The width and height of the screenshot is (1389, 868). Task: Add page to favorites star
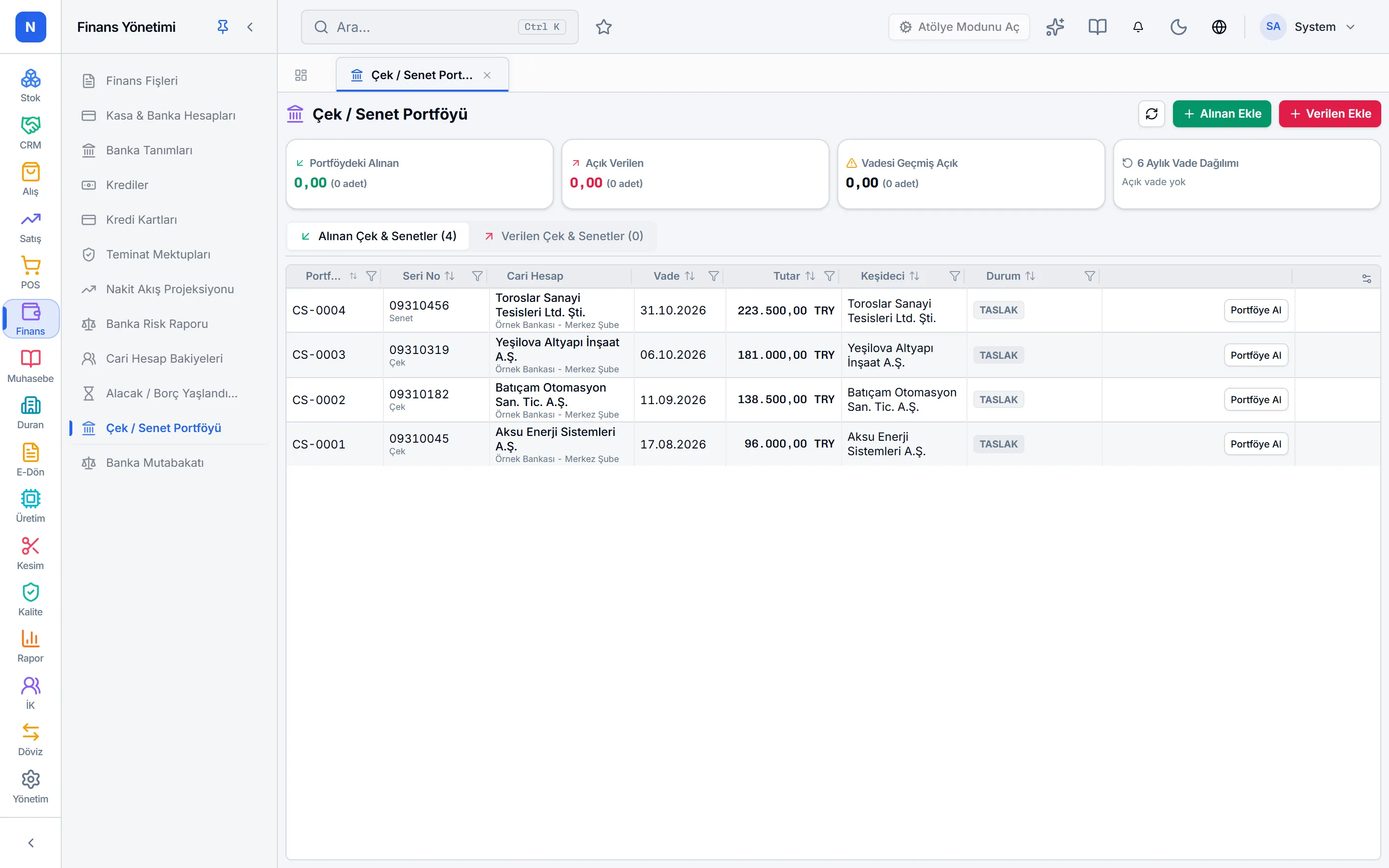604,27
